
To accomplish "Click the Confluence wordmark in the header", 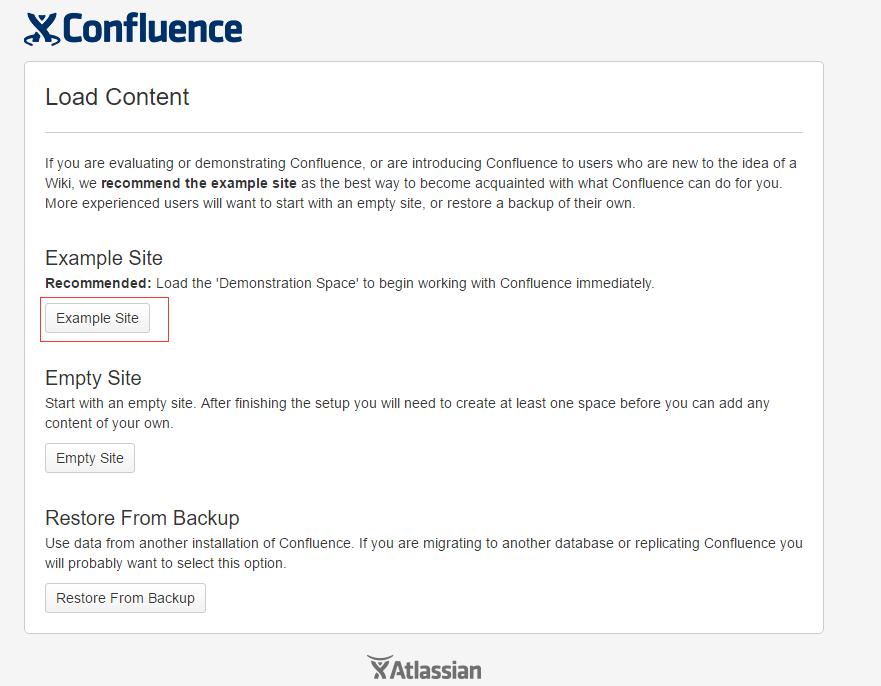I will click(x=153, y=28).
